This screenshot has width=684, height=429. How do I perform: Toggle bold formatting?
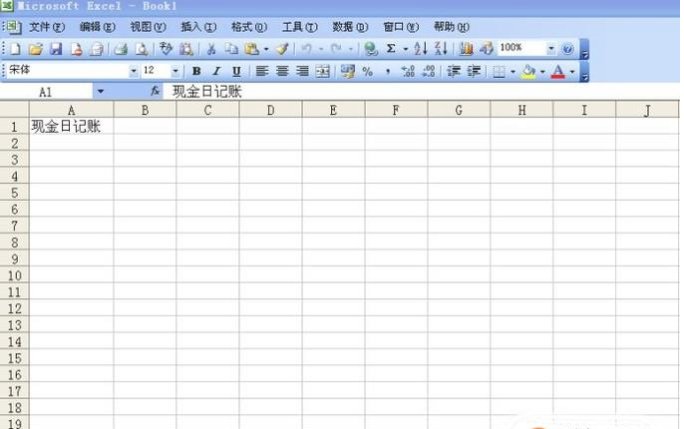pyautogui.click(x=196, y=71)
